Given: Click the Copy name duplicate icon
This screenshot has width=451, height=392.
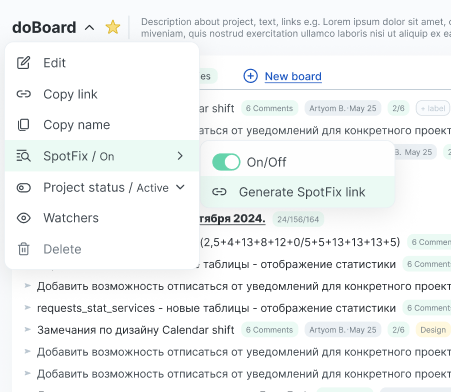Looking at the screenshot, I should click(x=23, y=125).
